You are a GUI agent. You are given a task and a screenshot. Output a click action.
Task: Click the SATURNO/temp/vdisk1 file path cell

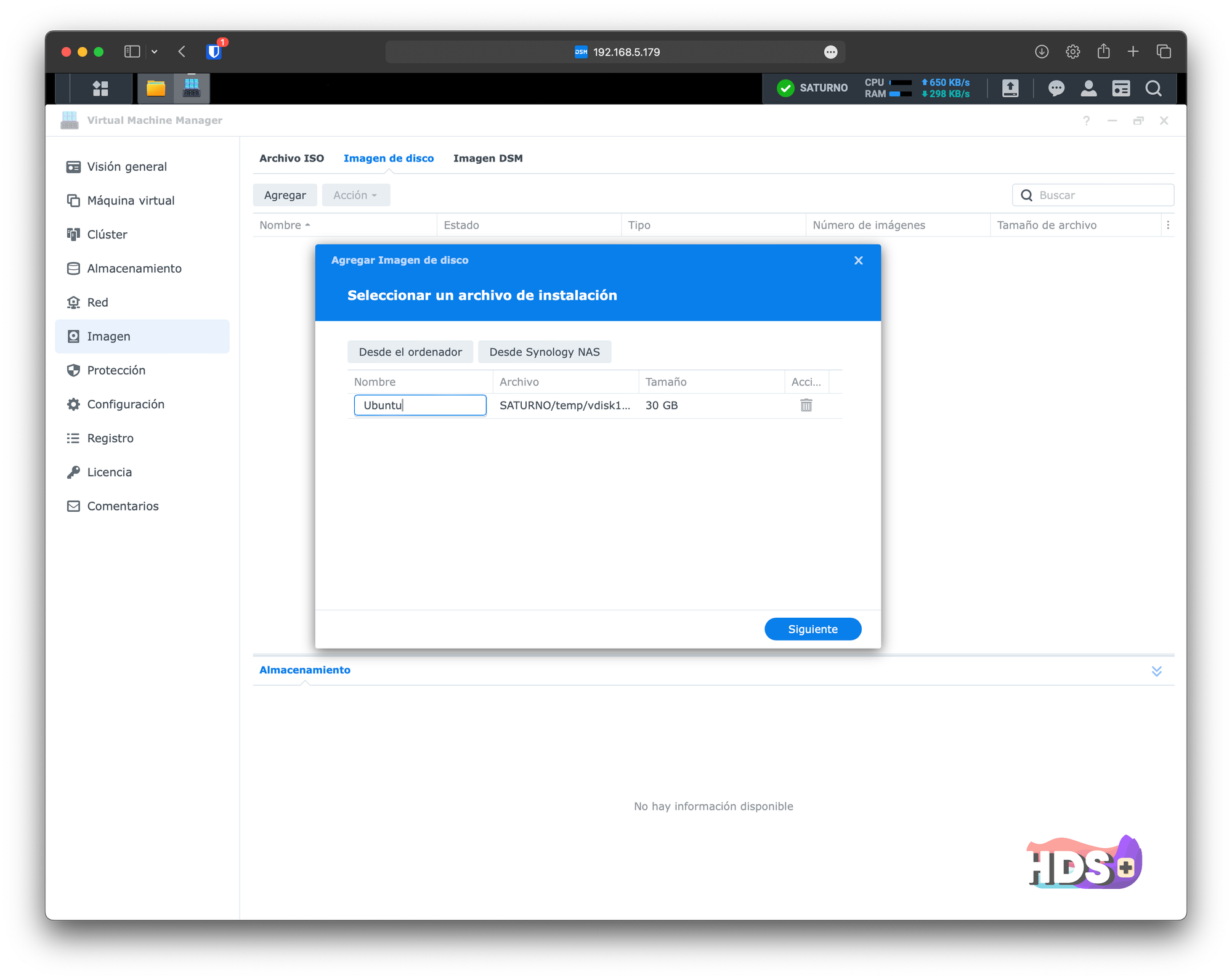click(x=565, y=405)
